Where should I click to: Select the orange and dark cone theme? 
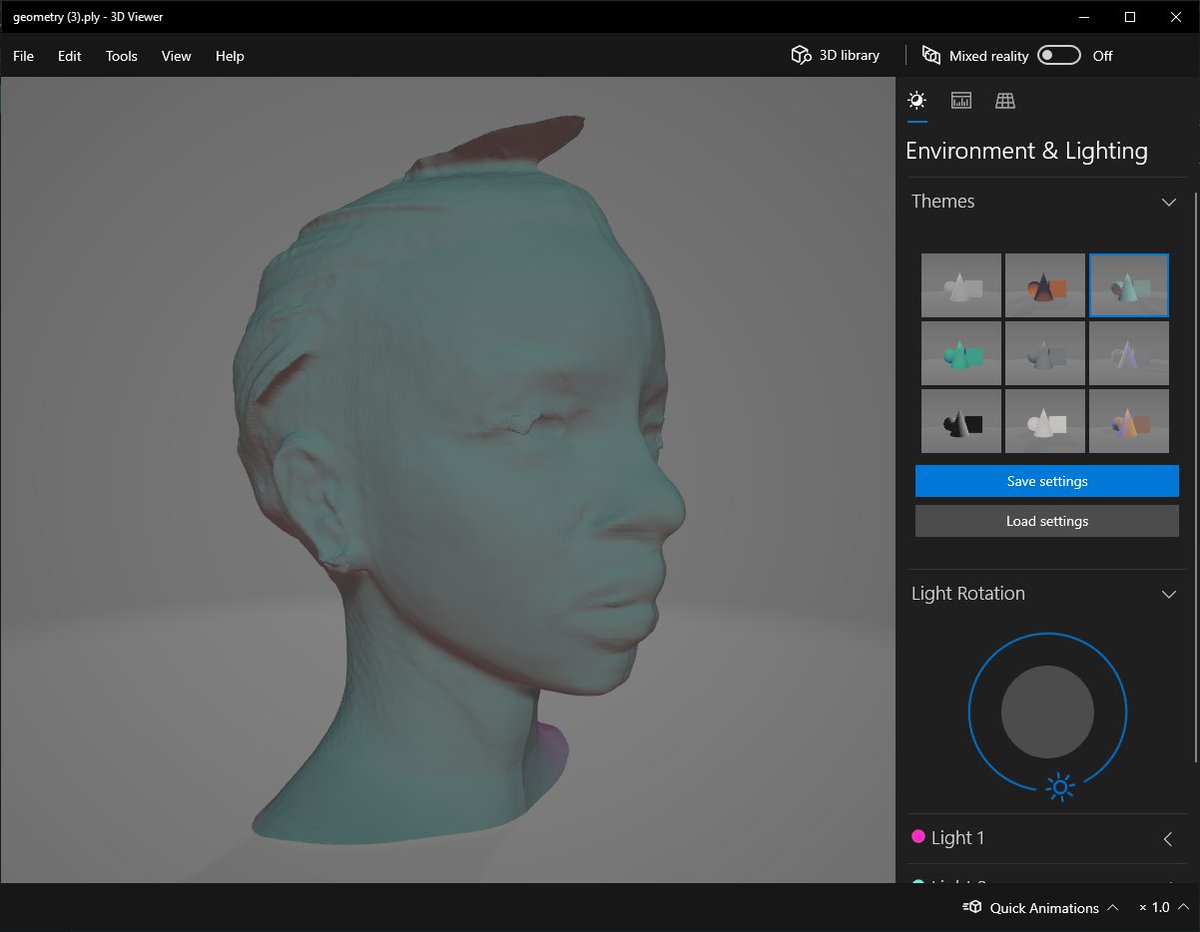coord(1045,285)
